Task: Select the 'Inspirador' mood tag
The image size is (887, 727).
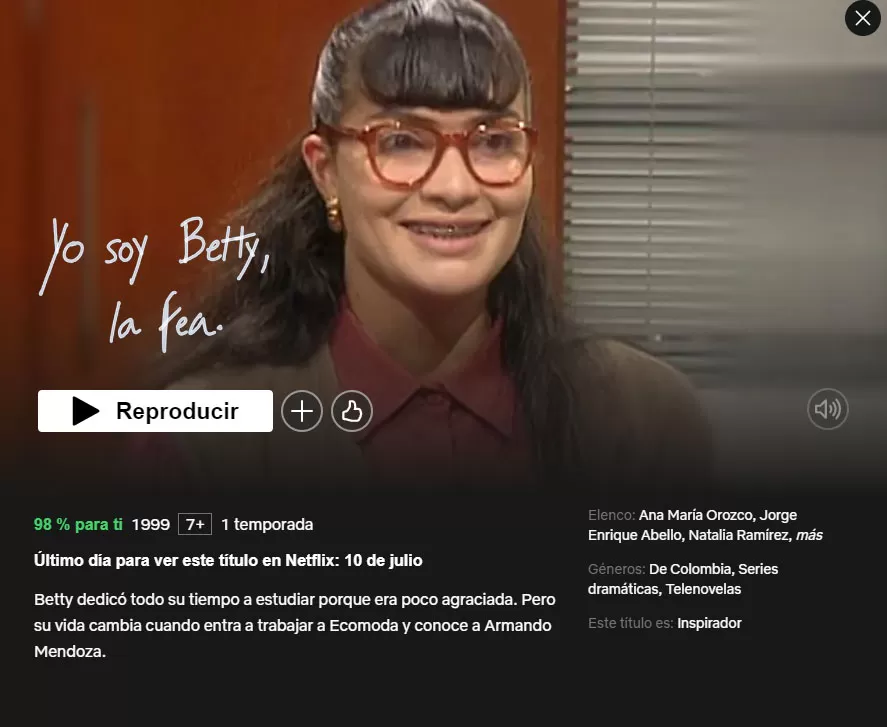Action: pyautogui.click(x=709, y=623)
